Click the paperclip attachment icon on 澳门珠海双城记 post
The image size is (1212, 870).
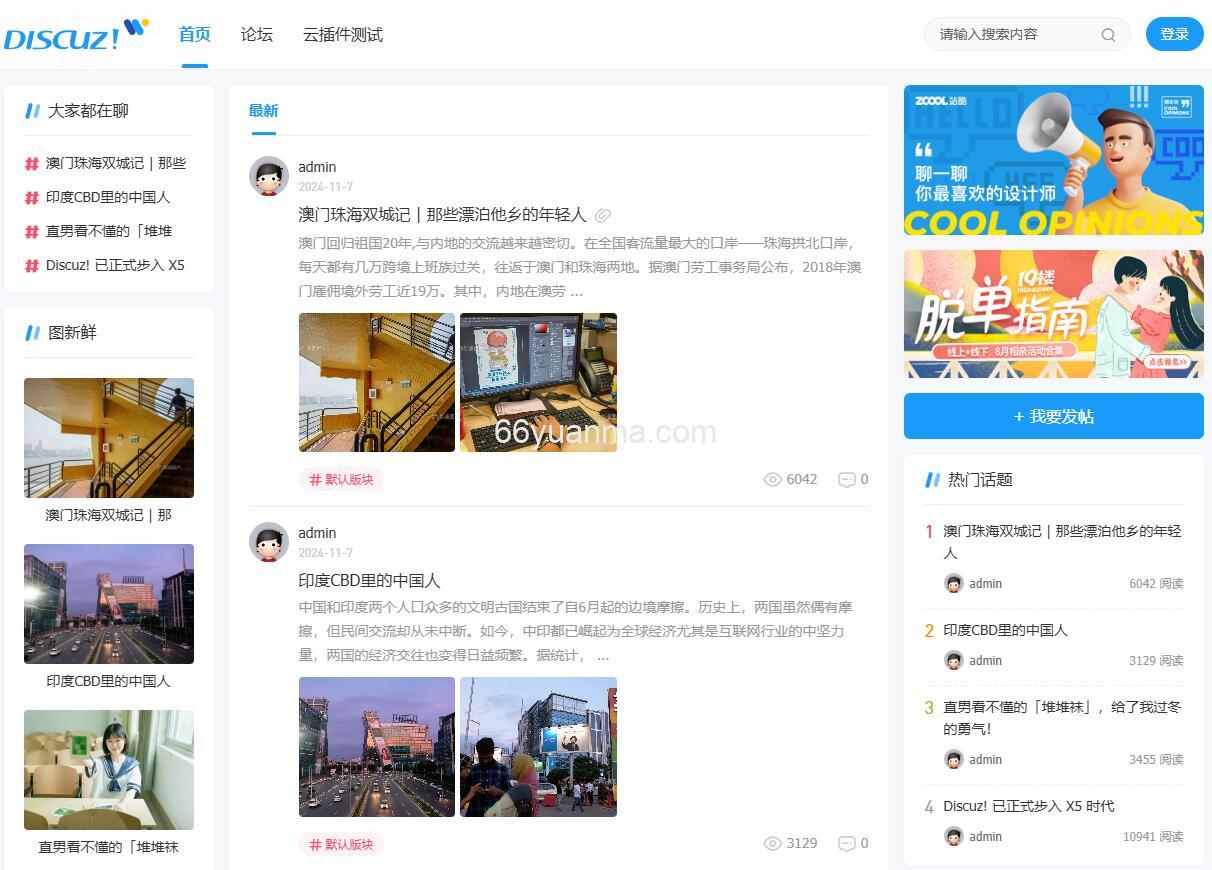602,214
